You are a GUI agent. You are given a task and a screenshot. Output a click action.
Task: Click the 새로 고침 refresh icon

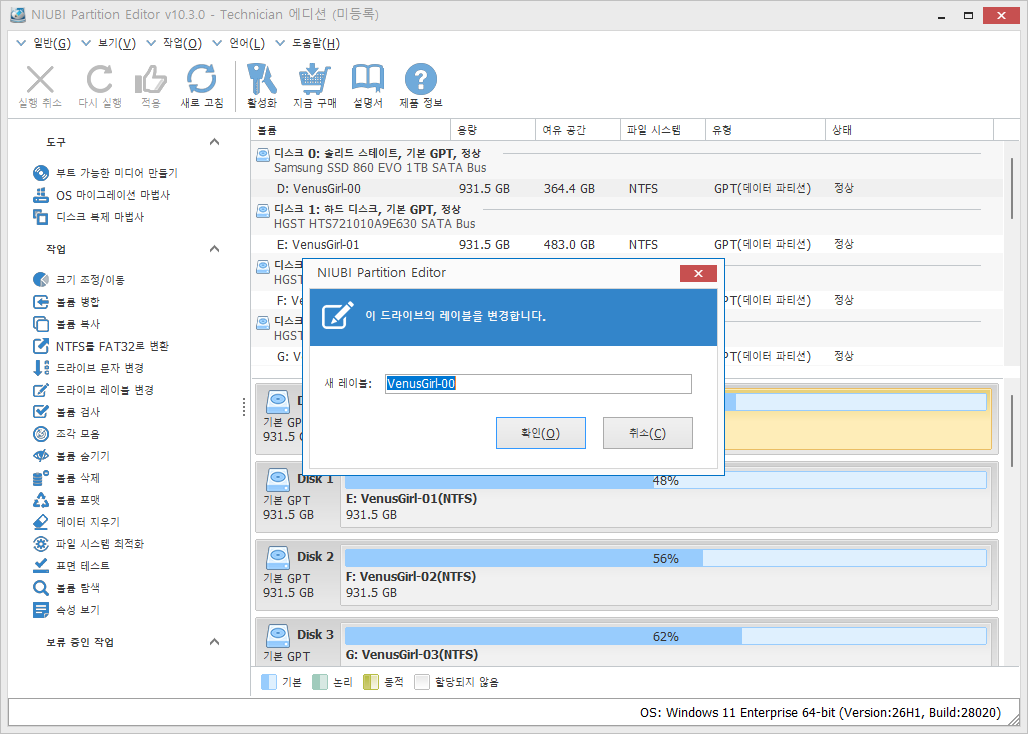(x=201, y=79)
